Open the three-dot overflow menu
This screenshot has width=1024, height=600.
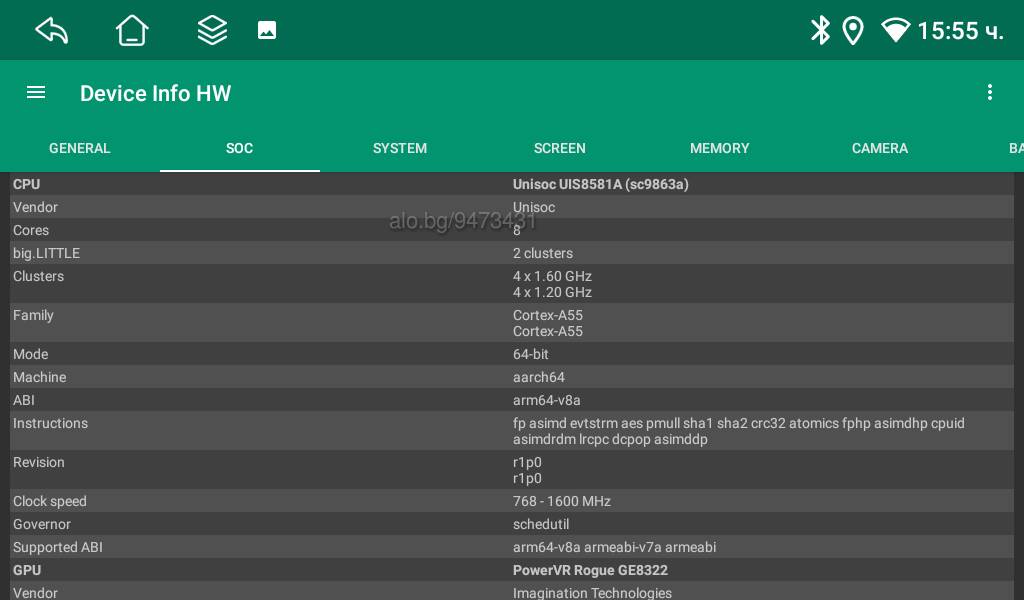pyautogui.click(x=990, y=93)
